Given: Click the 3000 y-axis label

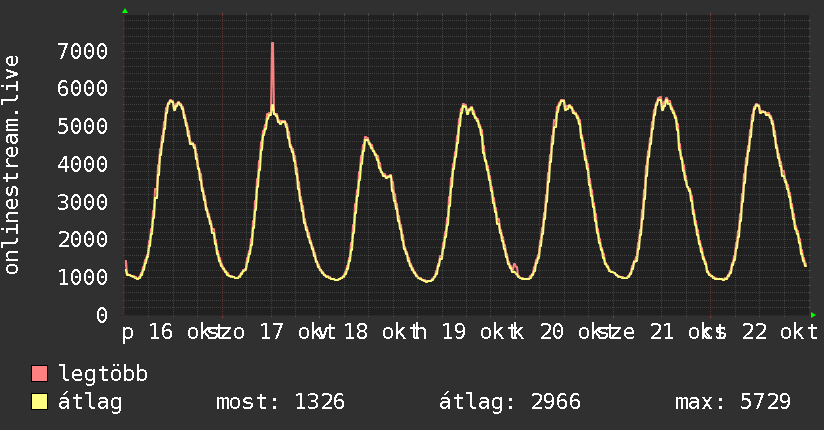Looking at the screenshot, I should coord(83,202).
